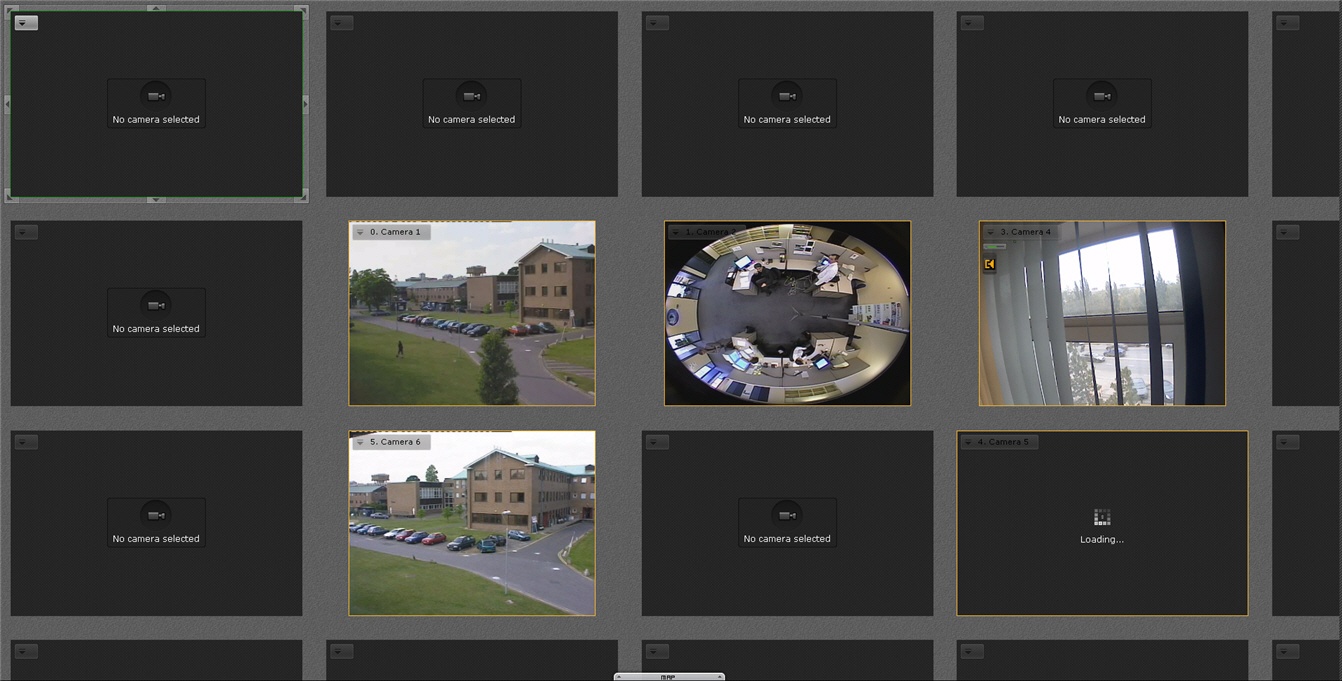Click camera icon in top-row second empty cell
Image resolution: width=1342 pixels, height=681 pixels.
471,96
